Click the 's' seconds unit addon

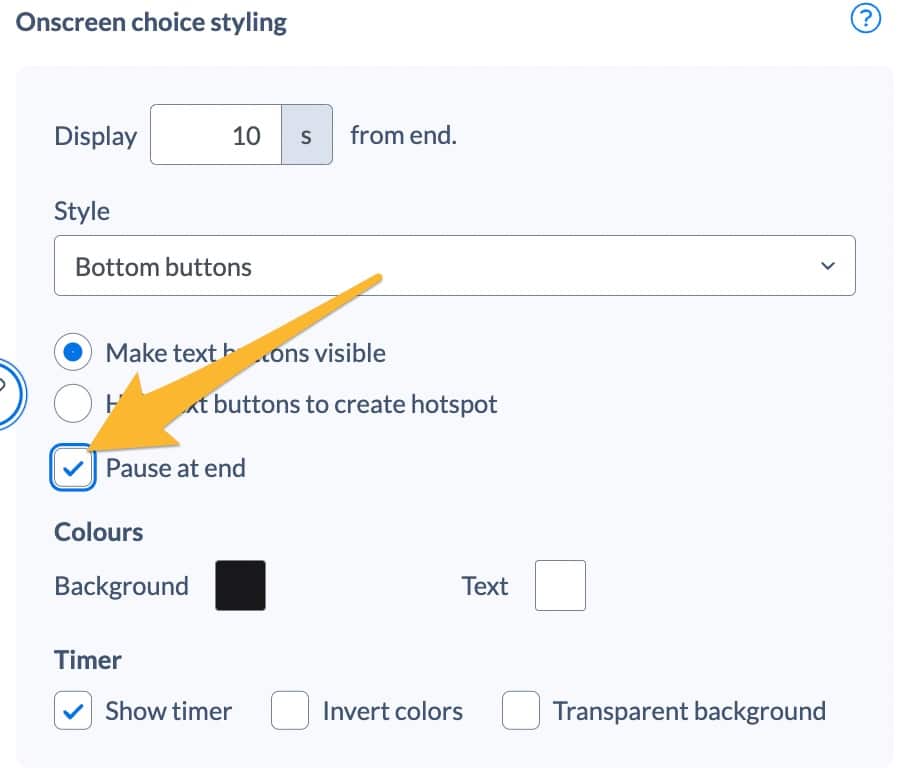point(307,135)
